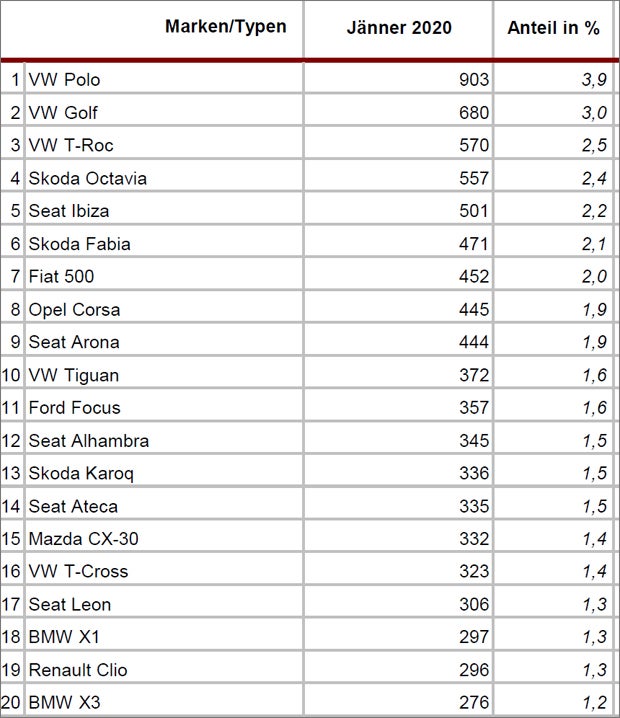The height and width of the screenshot is (718, 620).
Task: Click the VW Golf model name
Action: (x=63, y=113)
